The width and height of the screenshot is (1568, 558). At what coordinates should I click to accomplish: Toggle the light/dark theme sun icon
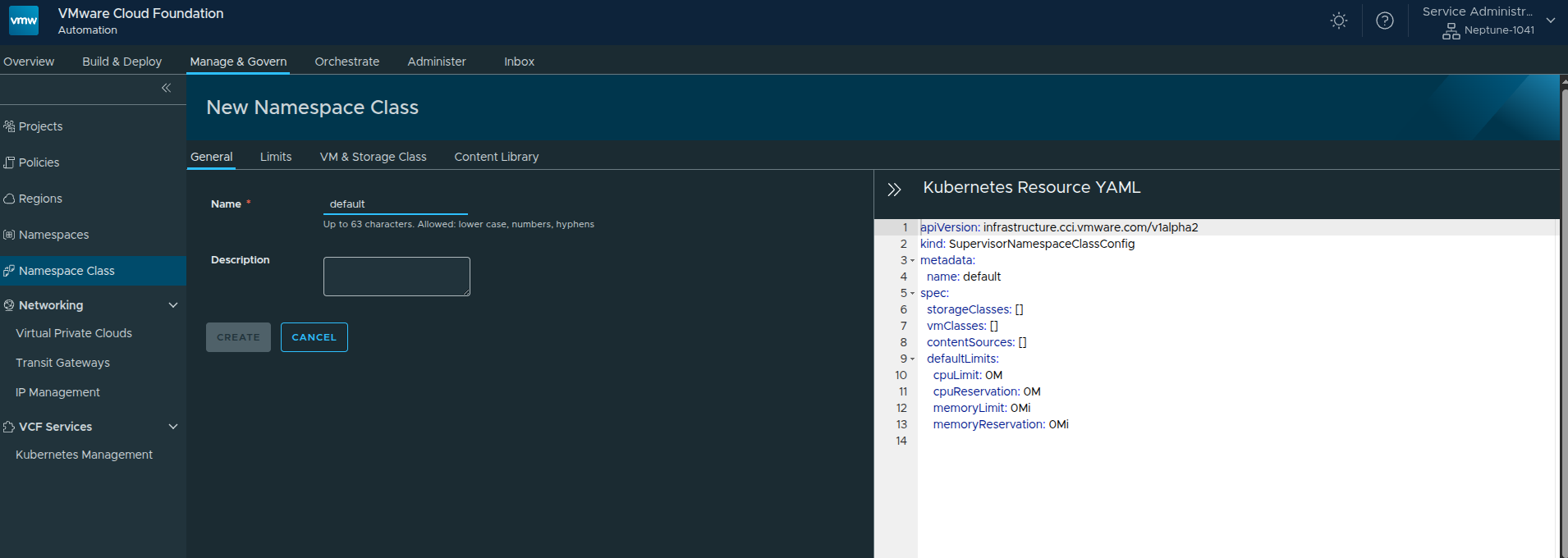pos(1338,21)
